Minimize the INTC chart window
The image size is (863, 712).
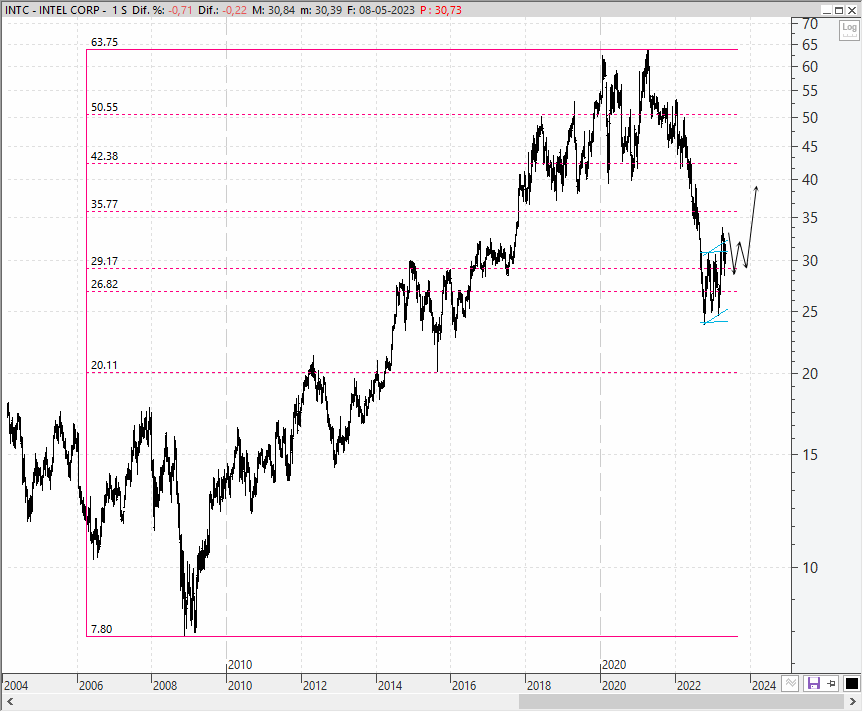pyautogui.click(x=827, y=10)
